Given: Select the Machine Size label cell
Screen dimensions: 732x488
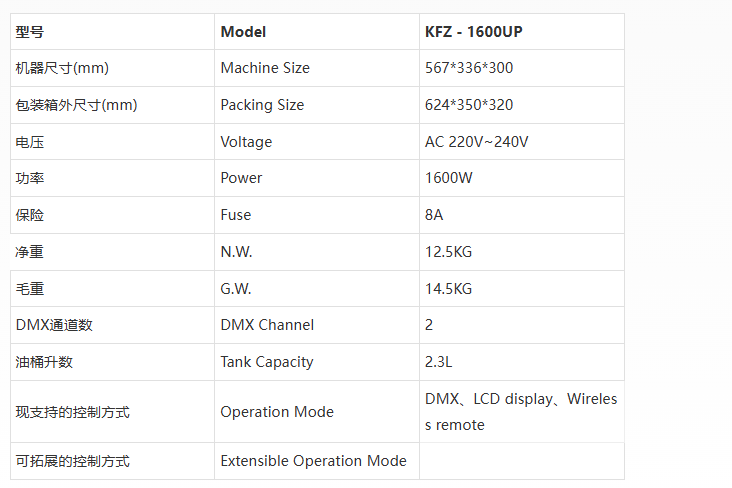Looking at the screenshot, I should pos(265,68).
